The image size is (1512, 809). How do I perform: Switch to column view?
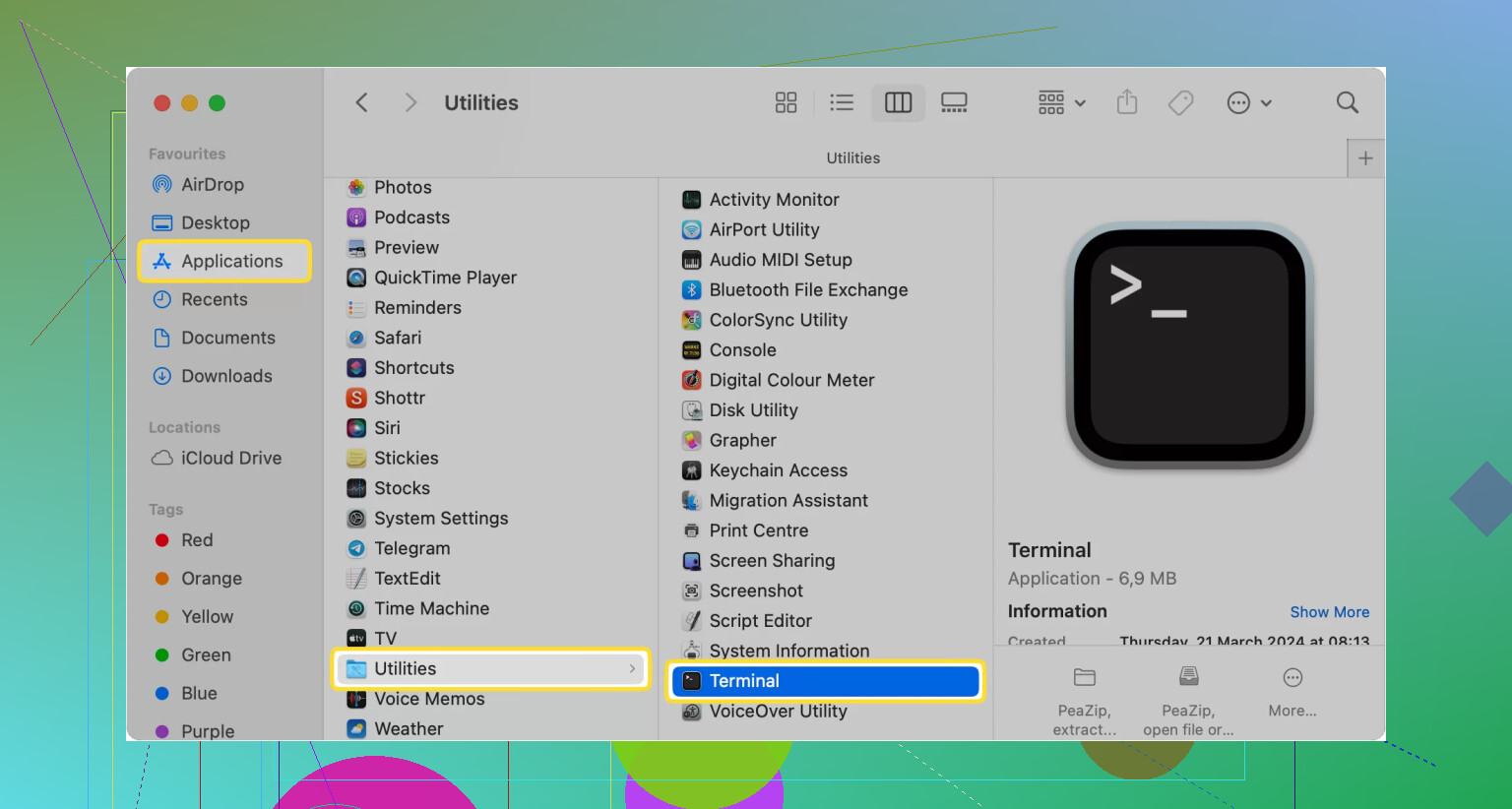(x=899, y=102)
